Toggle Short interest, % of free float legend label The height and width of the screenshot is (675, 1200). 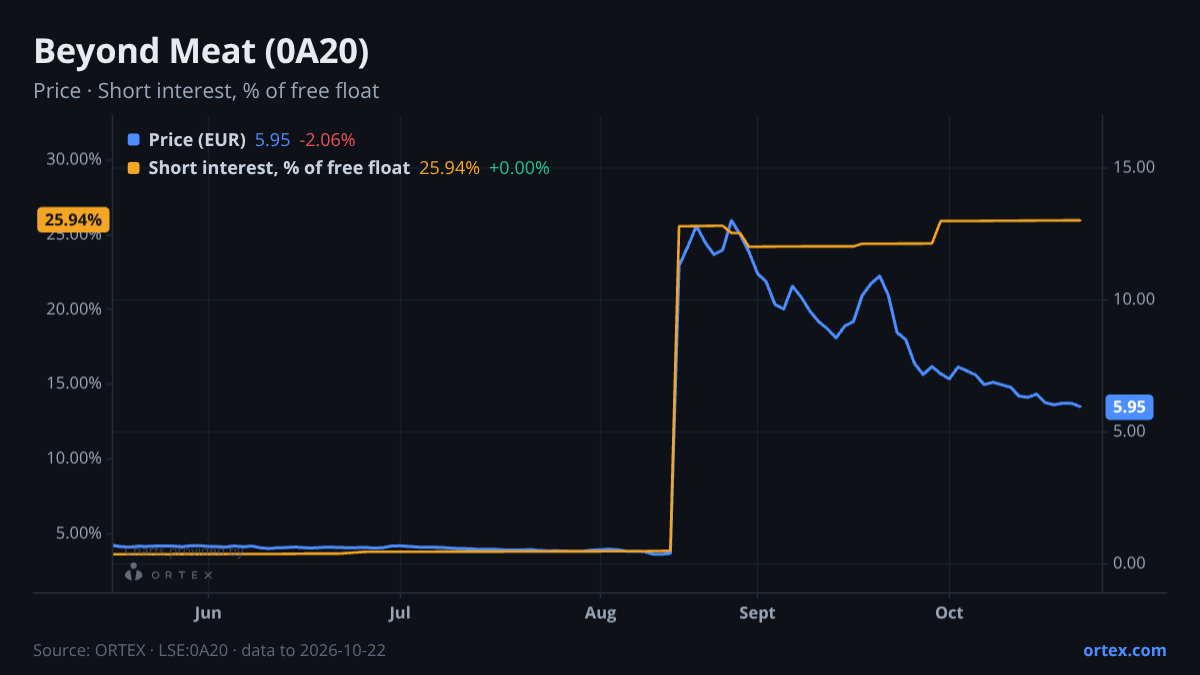tap(279, 168)
